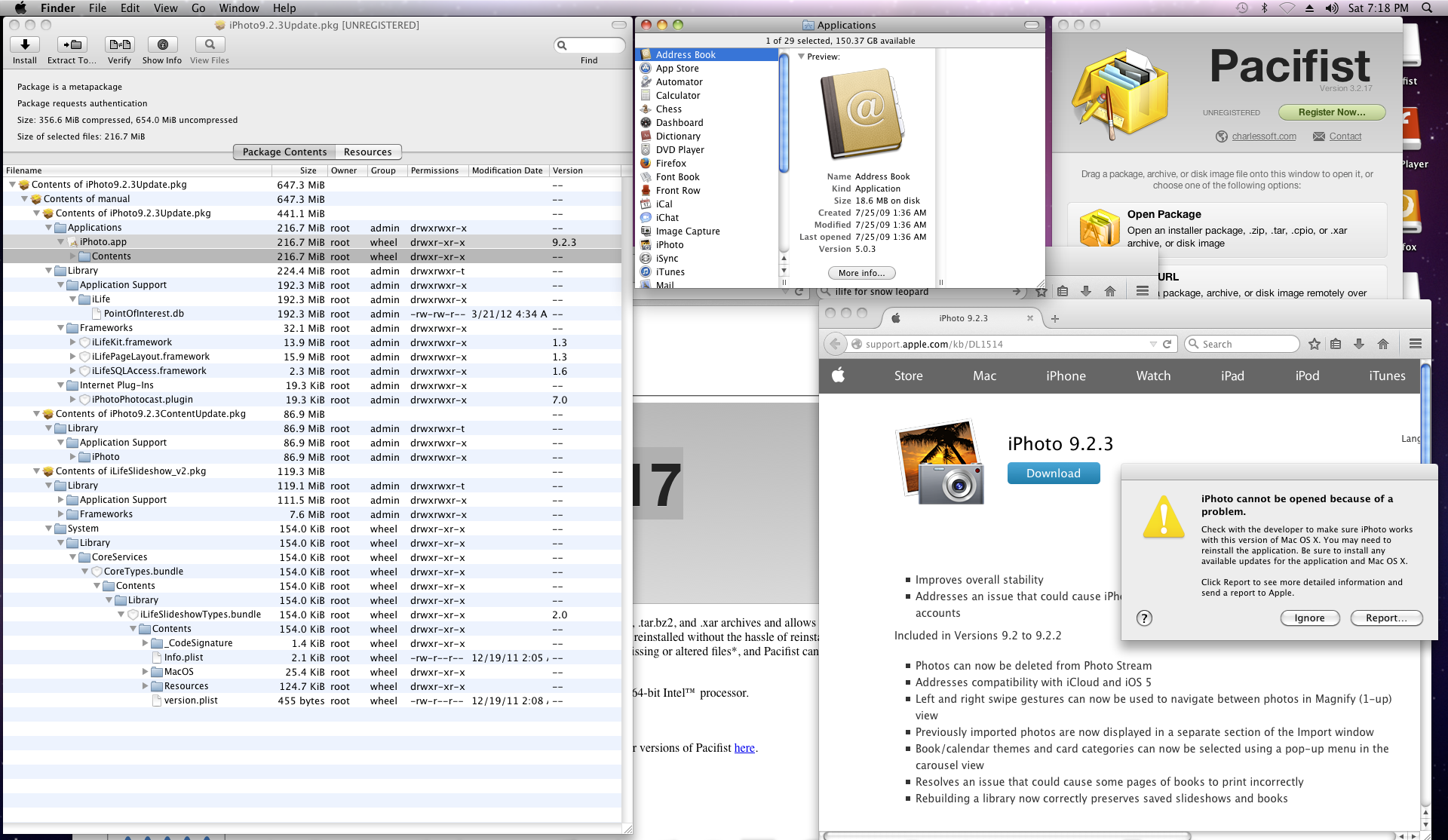1448x840 pixels.
Task: Click Ignore in the iPhoto alert
Action: 1309,618
